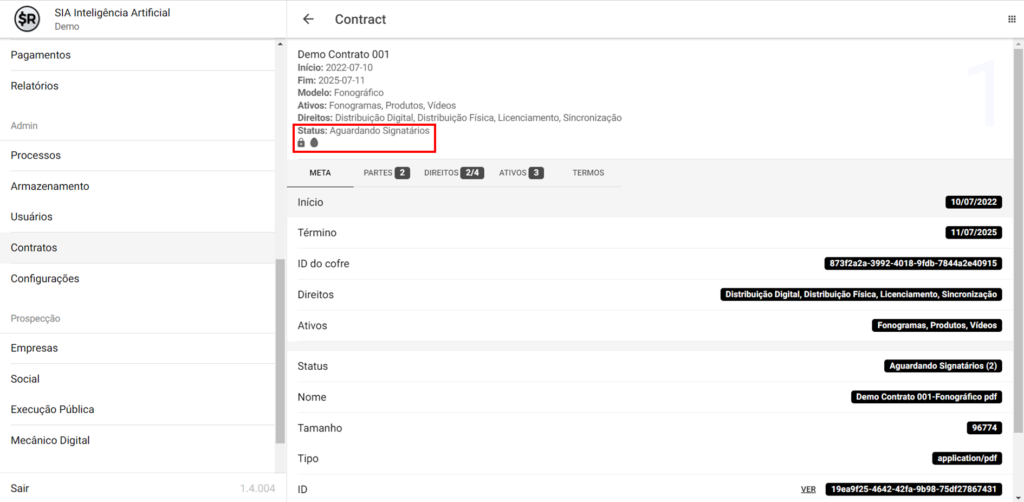
Task: Click the lock icon under Status
Action: coord(301,143)
